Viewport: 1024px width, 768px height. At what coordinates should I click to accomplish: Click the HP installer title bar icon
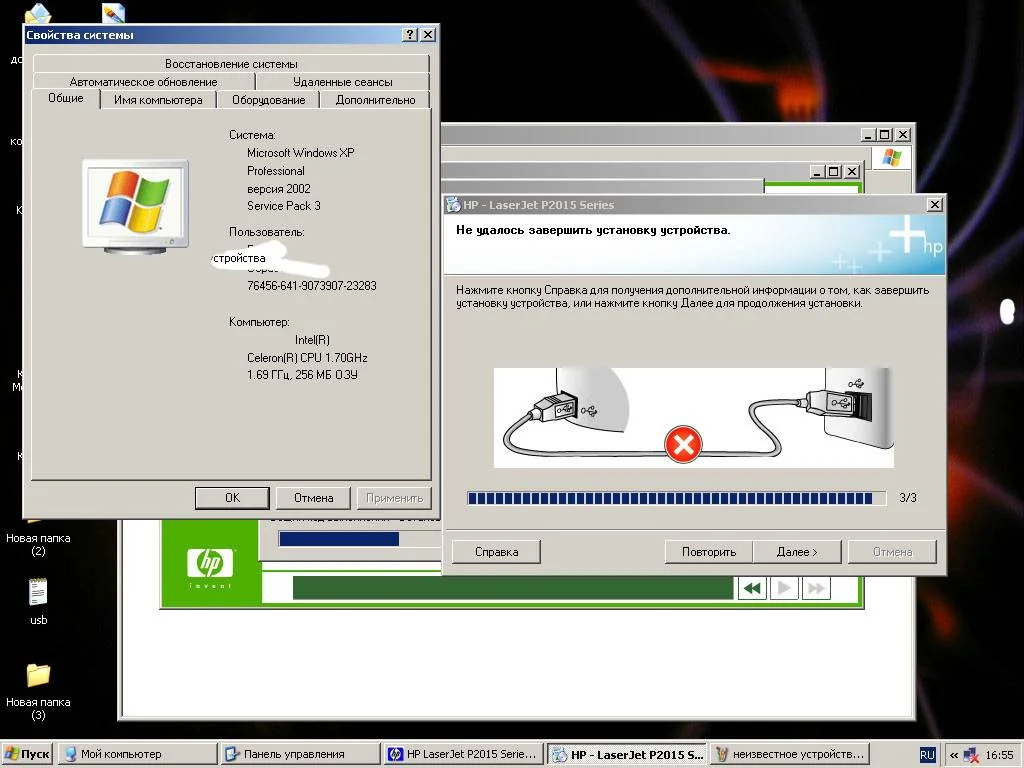pos(453,204)
